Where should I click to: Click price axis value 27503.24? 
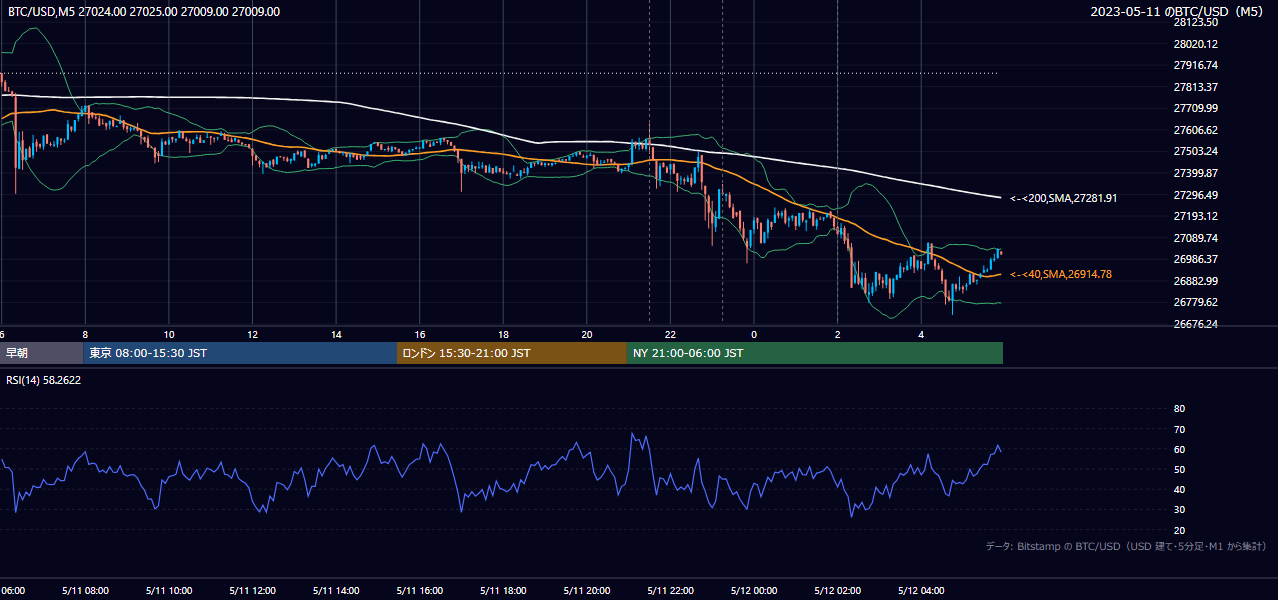click(x=1195, y=151)
